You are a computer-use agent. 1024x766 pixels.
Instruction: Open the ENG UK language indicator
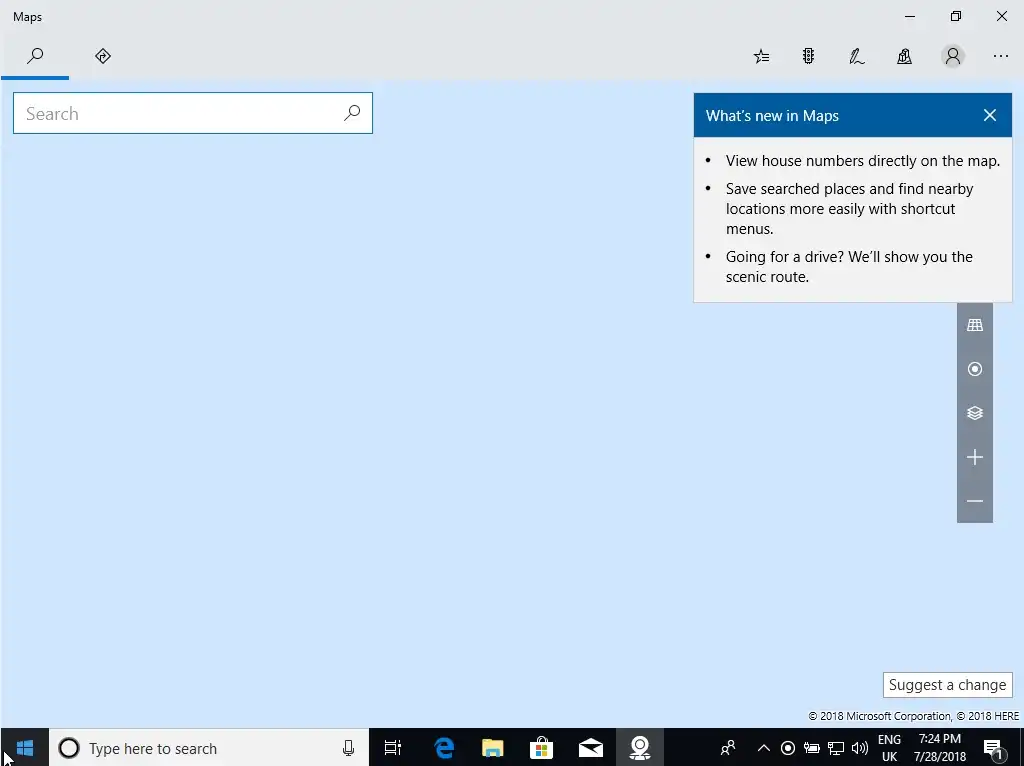click(889, 748)
